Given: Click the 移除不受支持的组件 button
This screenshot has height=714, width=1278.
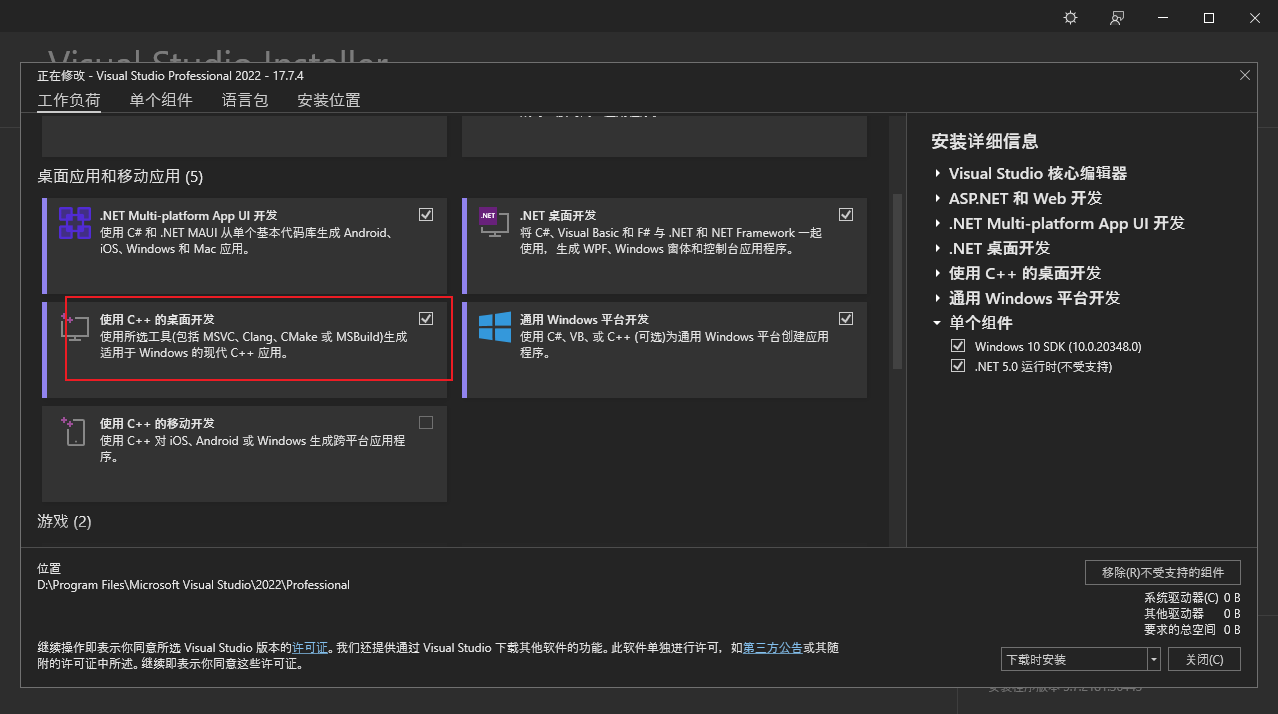Looking at the screenshot, I should click(x=1162, y=572).
